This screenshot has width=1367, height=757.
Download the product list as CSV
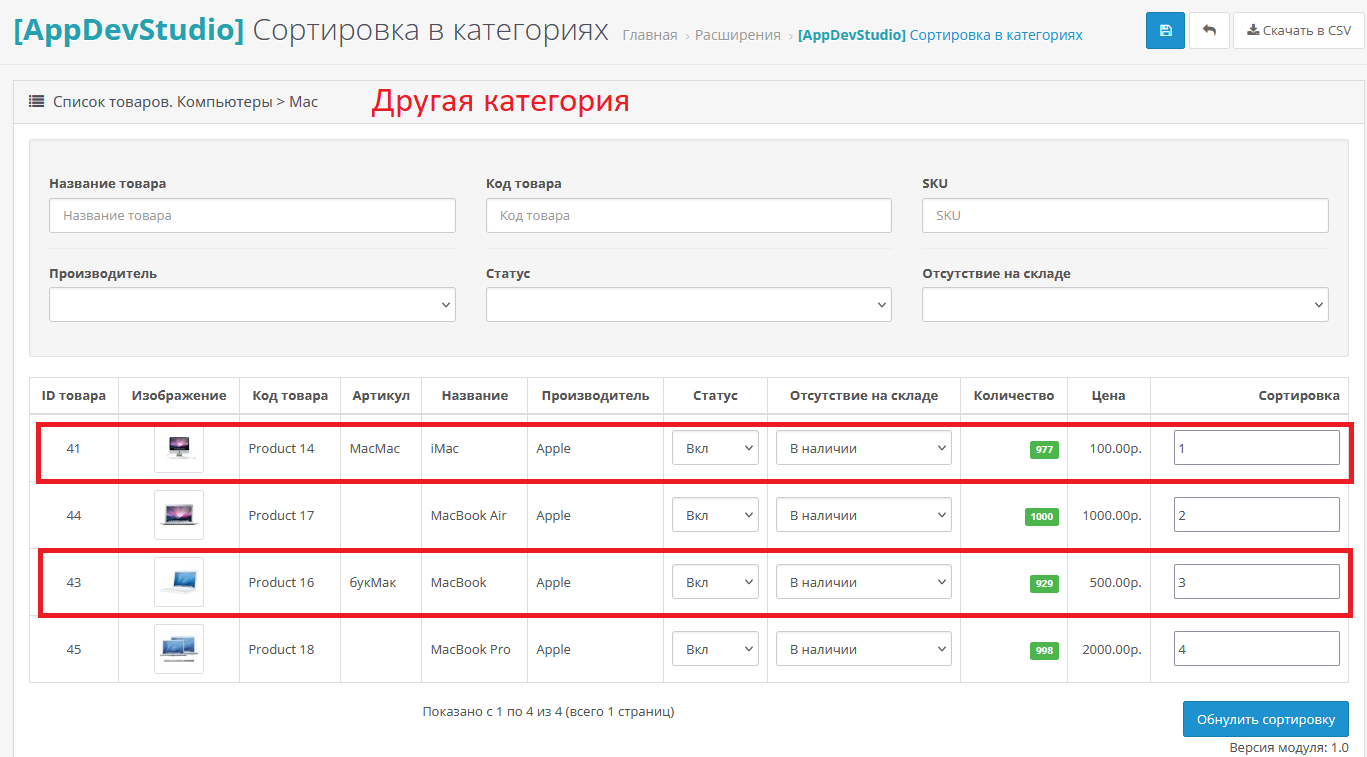1298,31
